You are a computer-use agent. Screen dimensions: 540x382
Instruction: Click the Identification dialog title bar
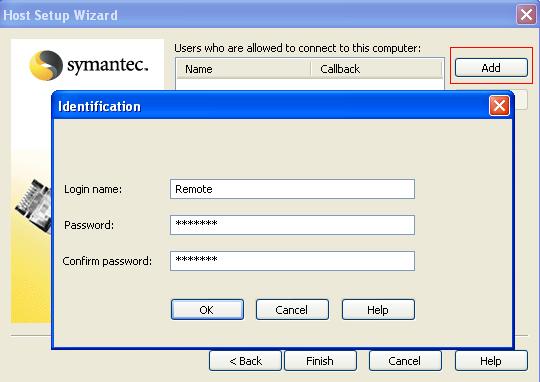click(270, 106)
